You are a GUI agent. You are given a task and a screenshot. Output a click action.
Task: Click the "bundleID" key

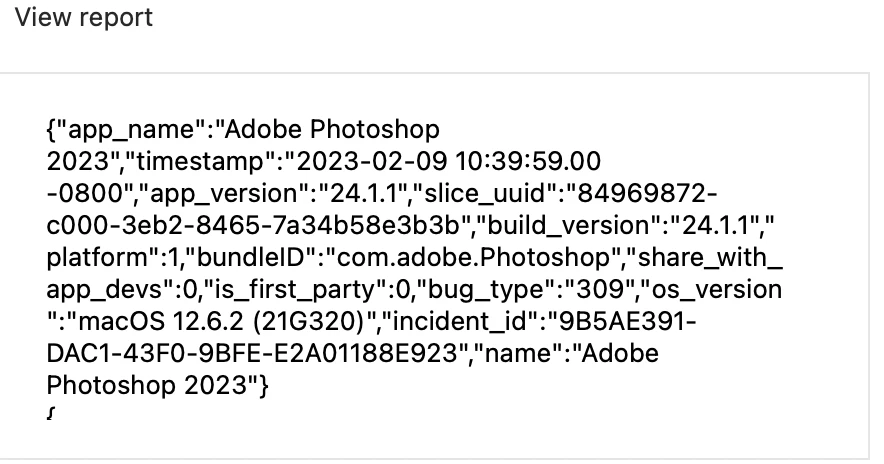pos(252,258)
